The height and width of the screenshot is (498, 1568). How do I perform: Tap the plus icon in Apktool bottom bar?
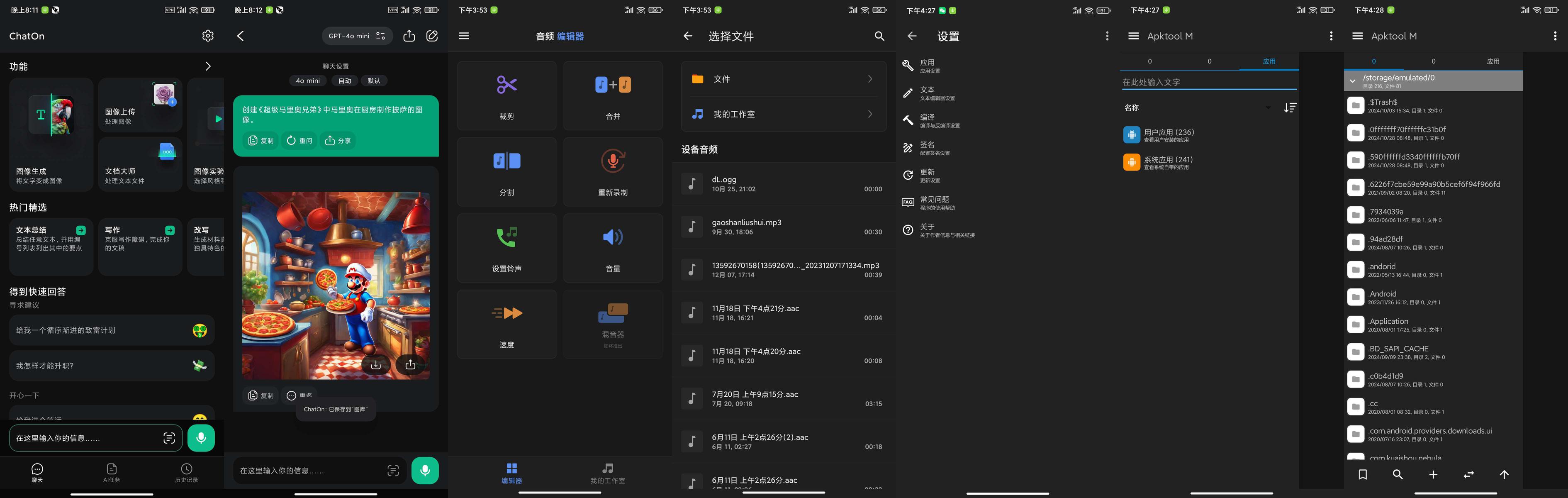point(1434,474)
